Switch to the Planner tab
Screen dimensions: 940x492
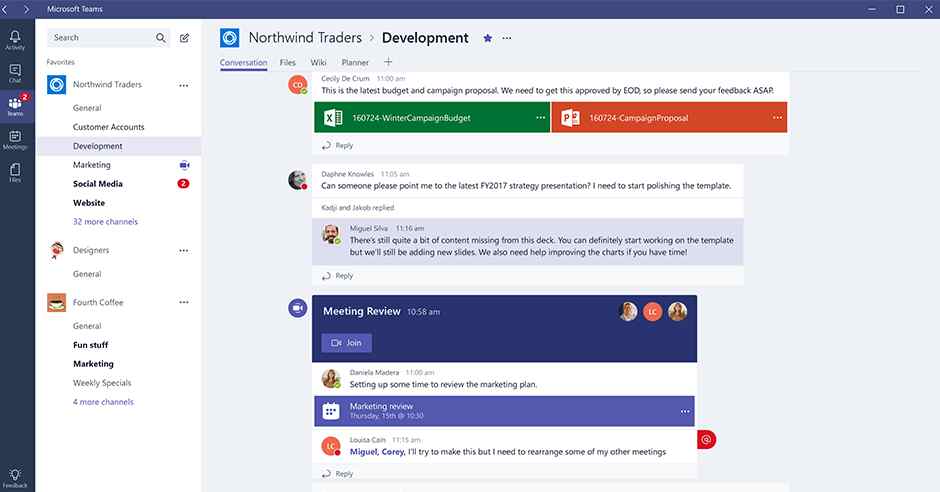[x=355, y=63]
